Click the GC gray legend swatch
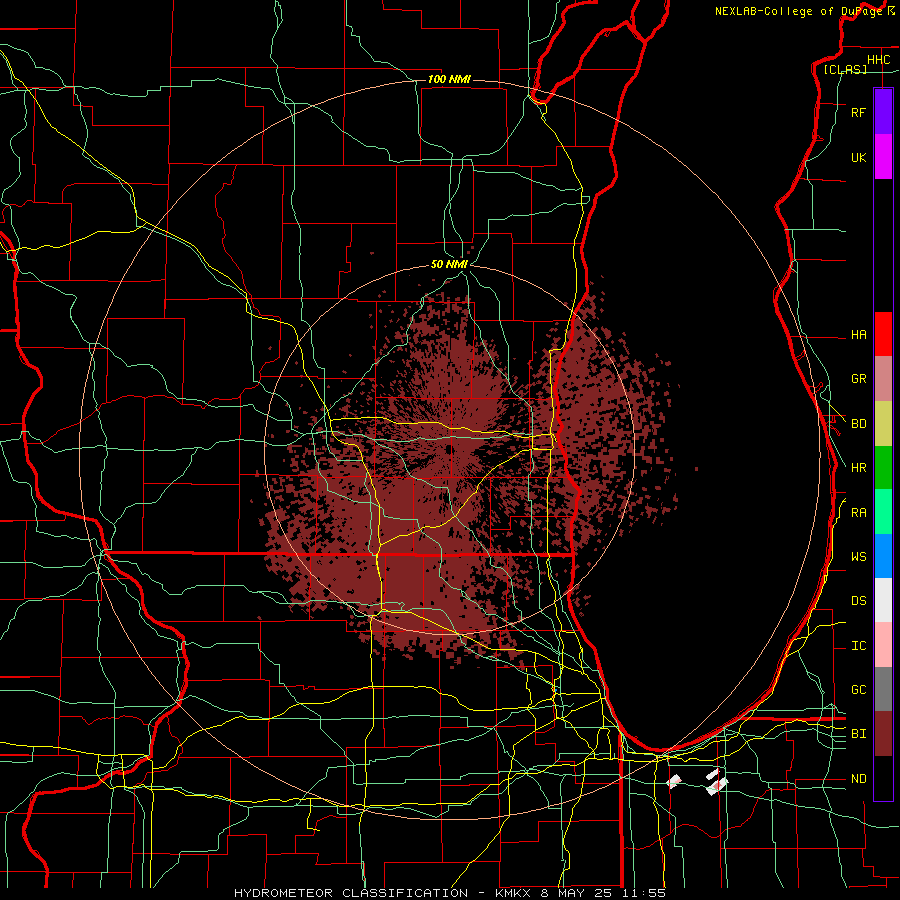This screenshot has height=900, width=900. click(x=883, y=689)
